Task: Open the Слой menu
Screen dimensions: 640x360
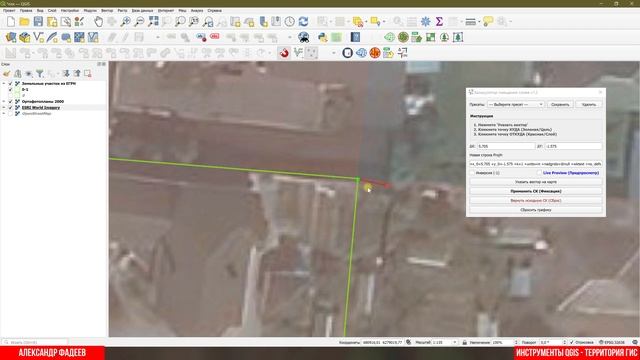Action: [52, 11]
